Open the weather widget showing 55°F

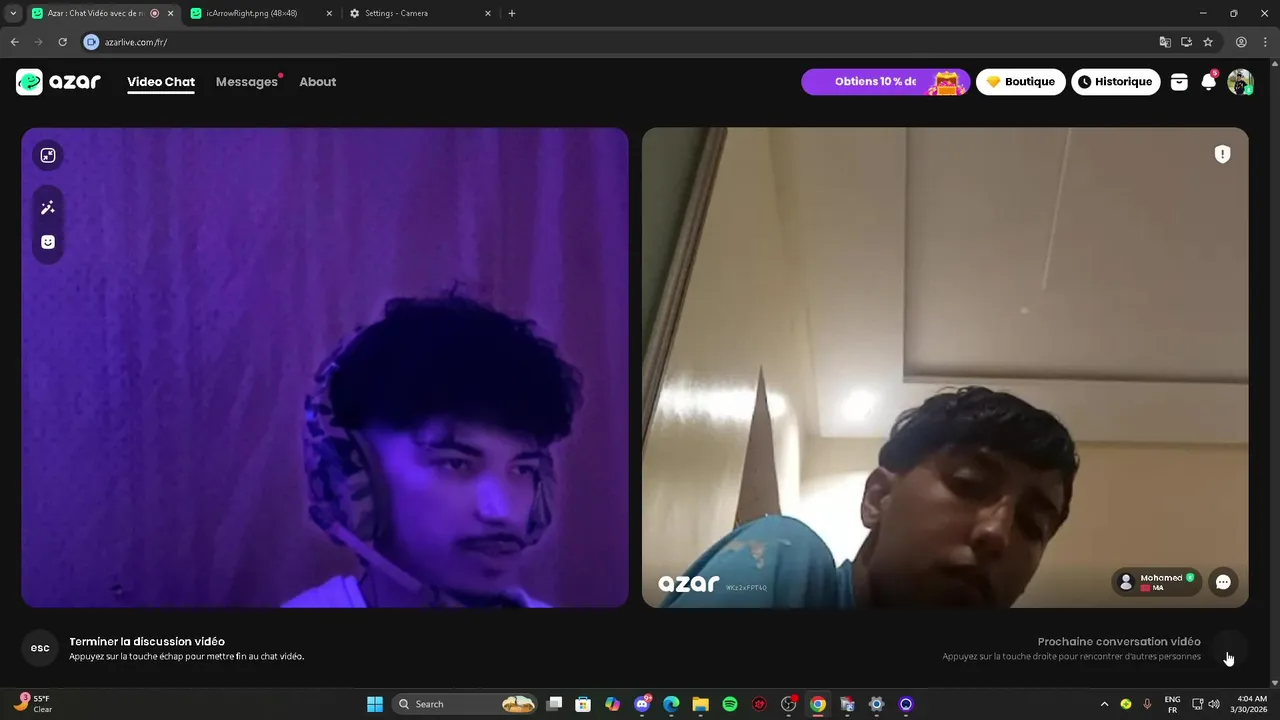tap(34, 704)
